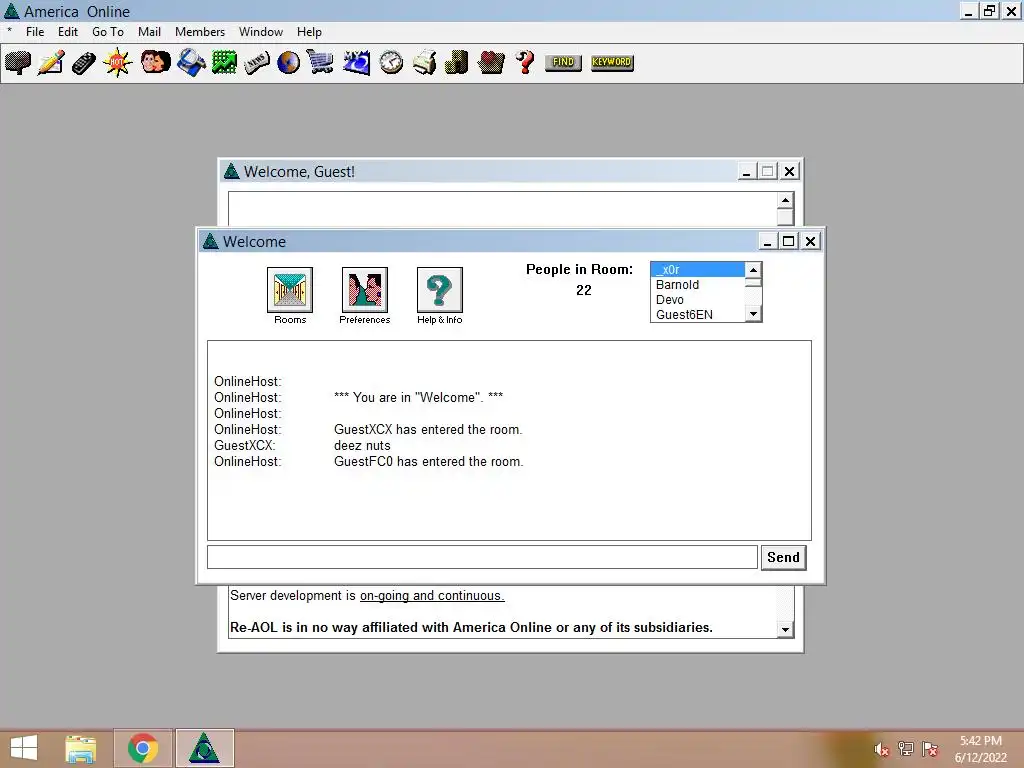This screenshot has width=1024, height=768.
Task: Close the Welcome, Guest! window
Action: click(x=789, y=172)
